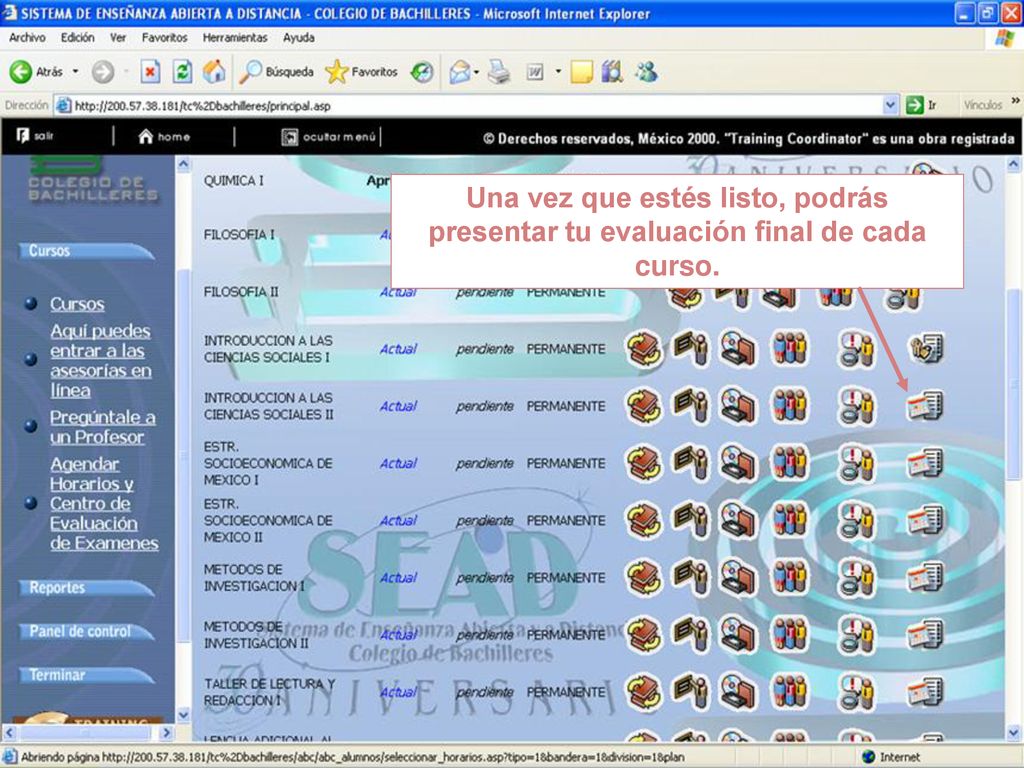The width and height of the screenshot is (1024, 768).
Task: Click Actual in the Metodos de Investigacion I row
Action: [x=398, y=577]
